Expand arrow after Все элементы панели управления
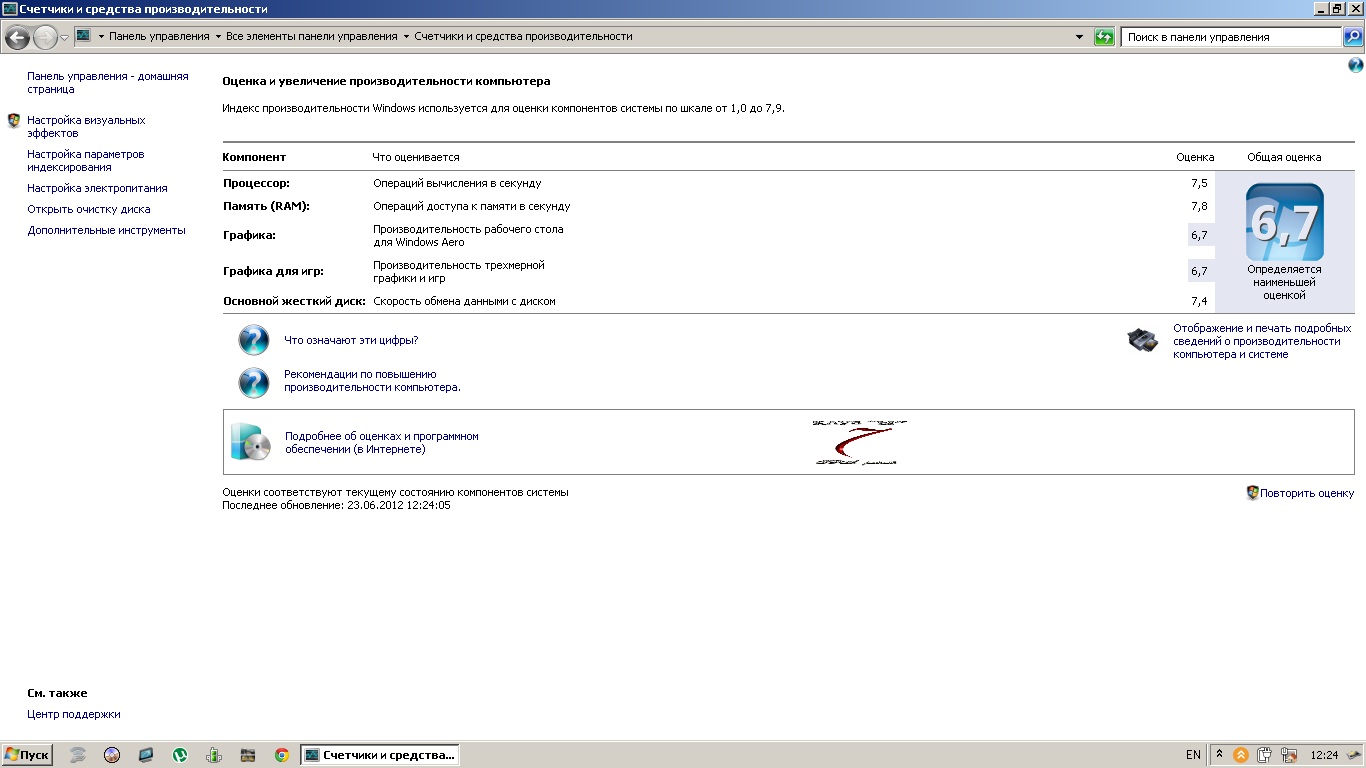Image resolution: width=1366 pixels, height=768 pixels. click(x=406, y=36)
